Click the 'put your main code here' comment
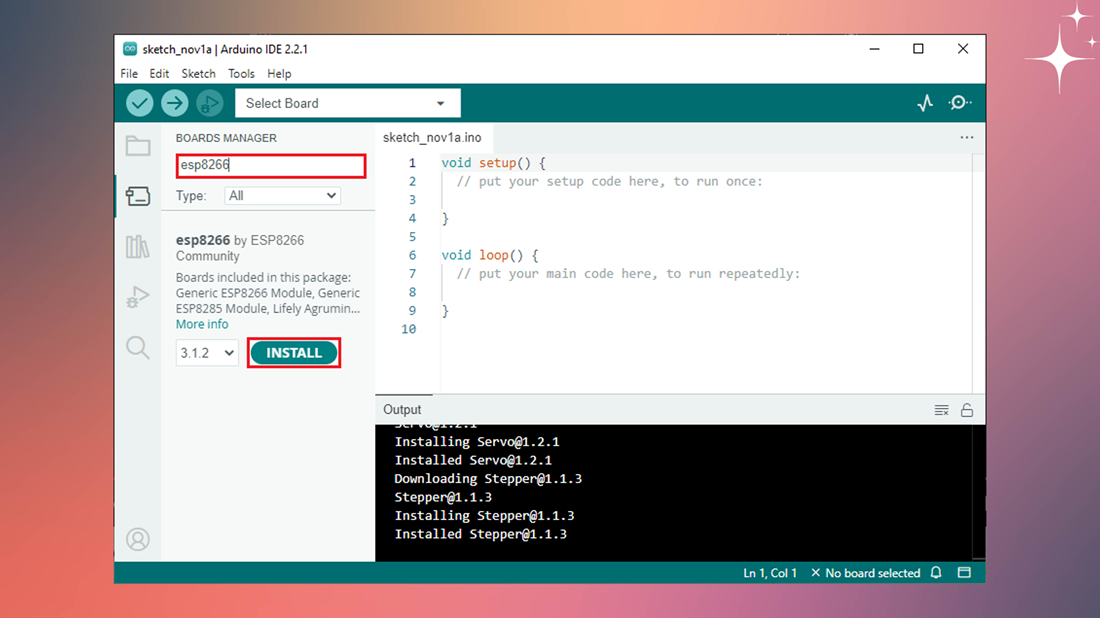 pyautogui.click(x=628, y=274)
